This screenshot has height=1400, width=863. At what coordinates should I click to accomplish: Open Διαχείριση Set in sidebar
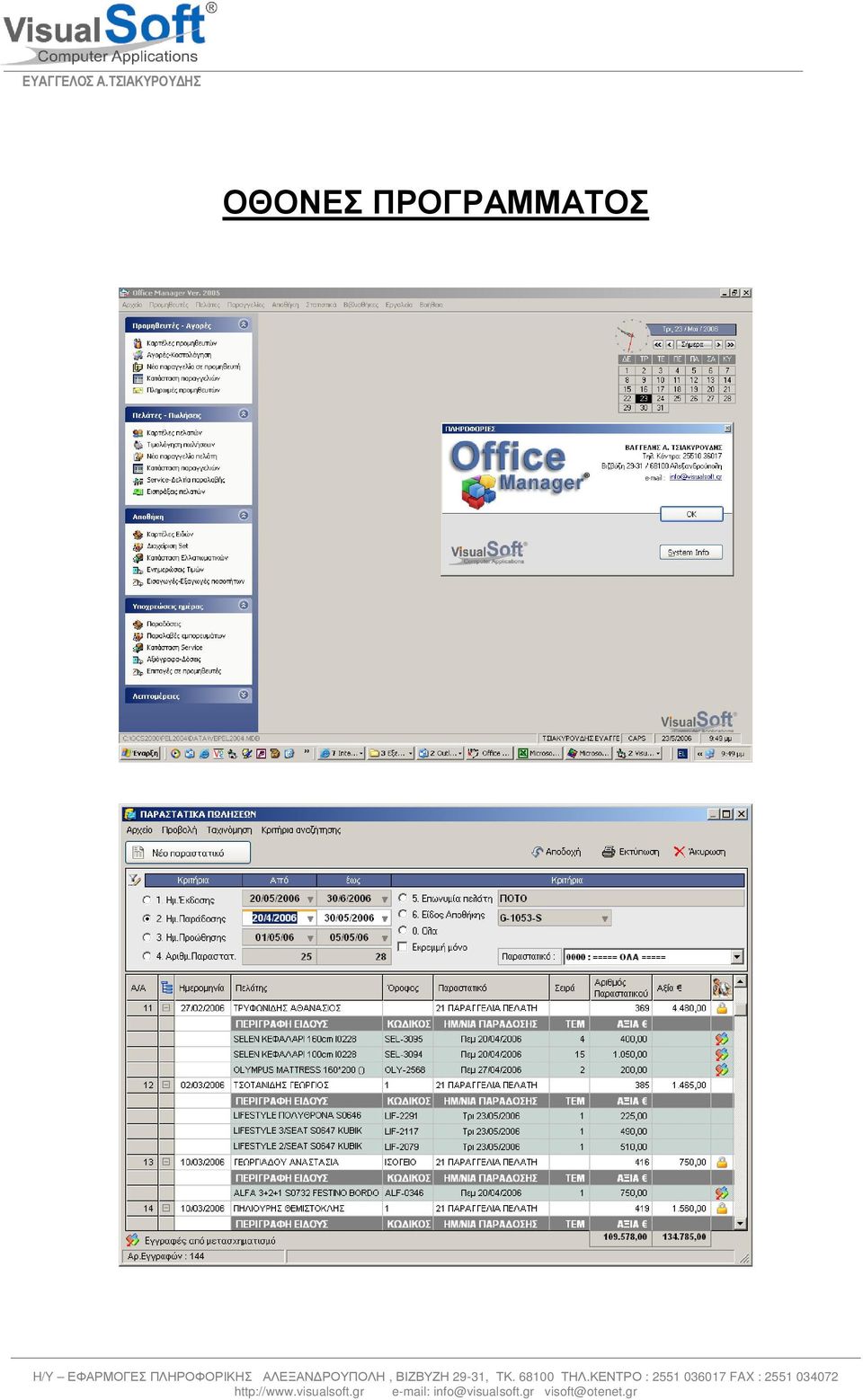point(167,546)
